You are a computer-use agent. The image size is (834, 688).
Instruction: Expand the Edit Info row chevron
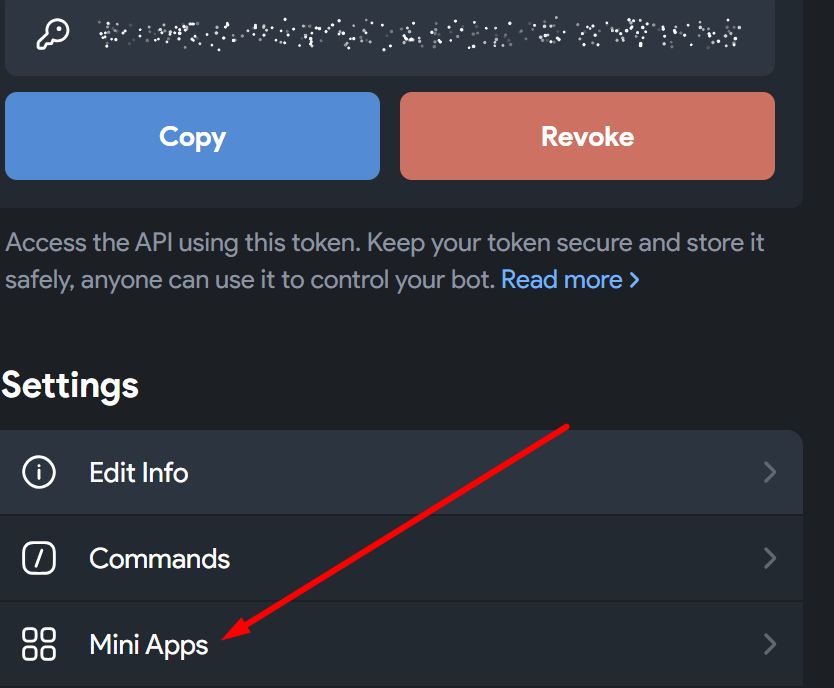coord(769,472)
